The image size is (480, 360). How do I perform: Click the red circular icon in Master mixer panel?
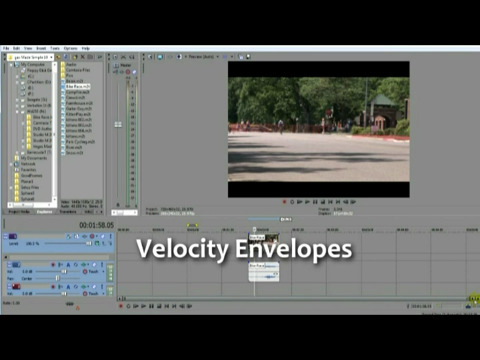tap(128, 72)
